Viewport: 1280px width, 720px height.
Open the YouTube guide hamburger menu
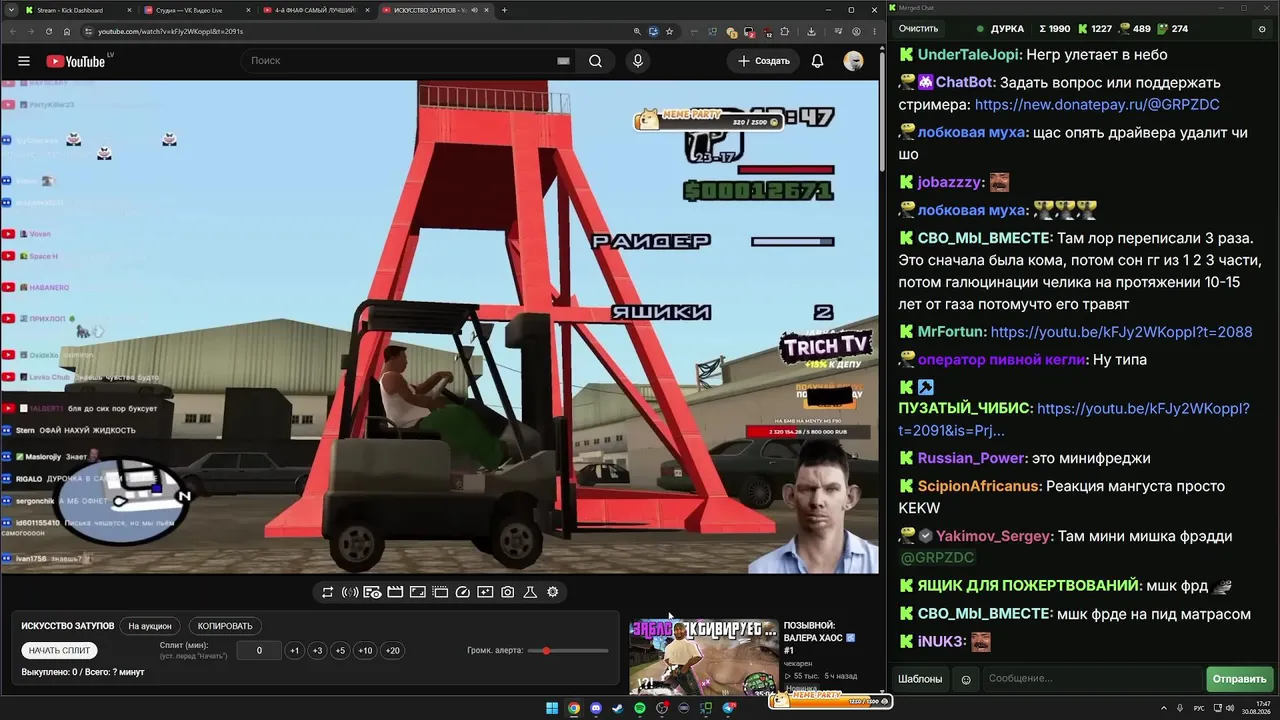tap(24, 61)
